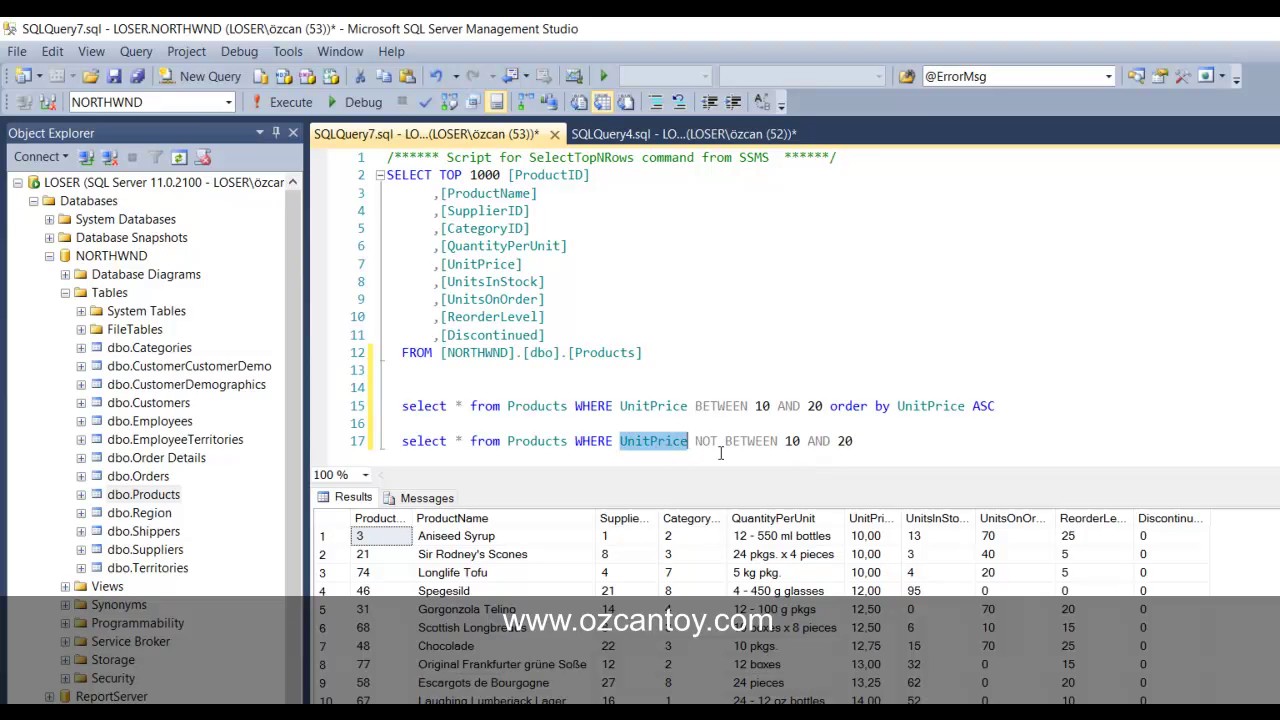Click Display Estimated Execution Plan icon
Screen dimensions: 1280x720
point(449,102)
